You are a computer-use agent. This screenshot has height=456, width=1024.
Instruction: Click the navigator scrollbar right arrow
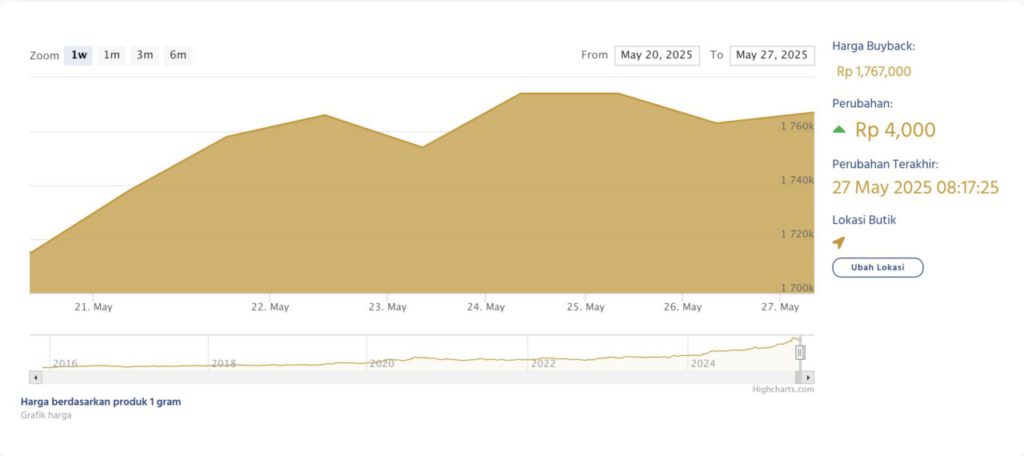[808, 378]
